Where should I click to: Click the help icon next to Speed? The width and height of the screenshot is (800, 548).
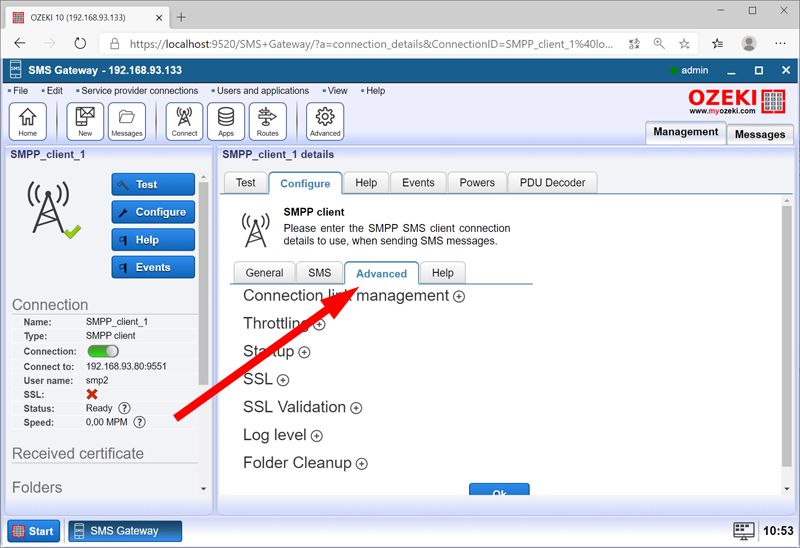(x=139, y=422)
